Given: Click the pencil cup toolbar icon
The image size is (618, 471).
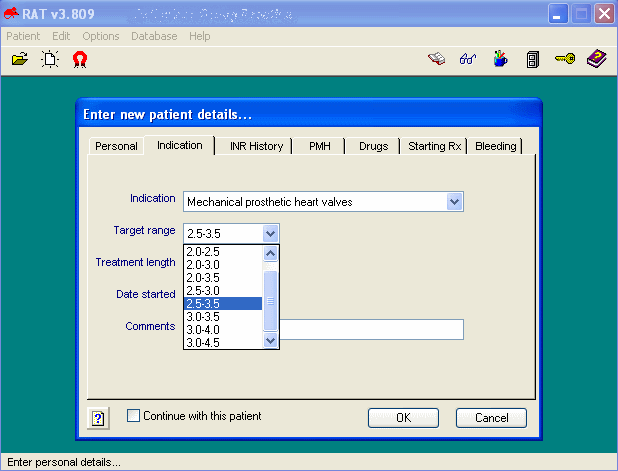Looking at the screenshot, I should point(500,59).
